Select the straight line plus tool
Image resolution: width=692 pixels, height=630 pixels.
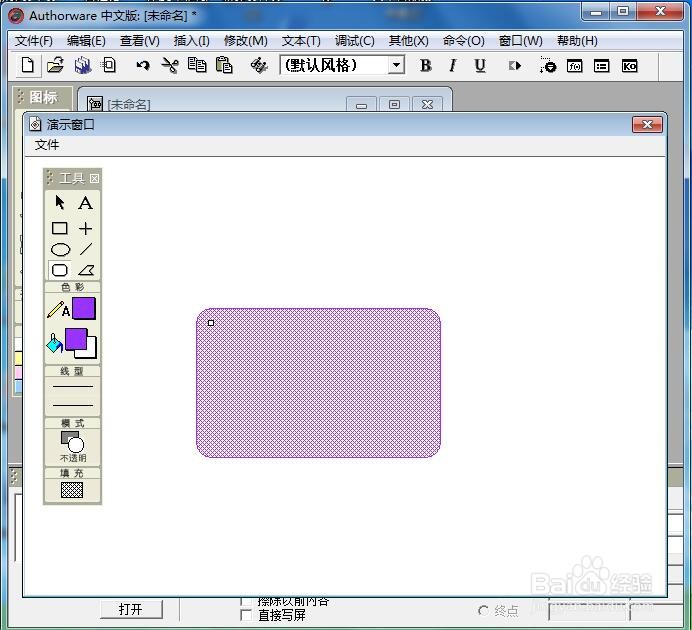click(x=86, y=228)
